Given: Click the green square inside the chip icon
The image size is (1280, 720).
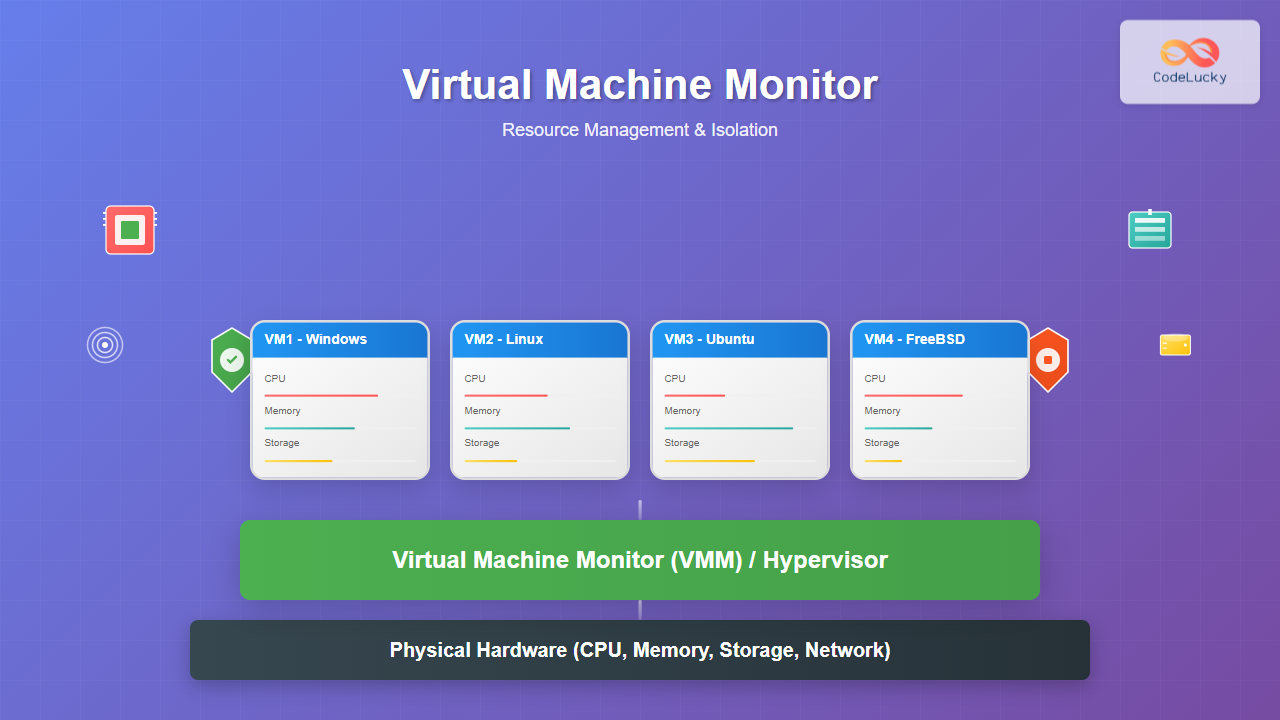Looking at the screenshot, I should click(x=130, y=229).
